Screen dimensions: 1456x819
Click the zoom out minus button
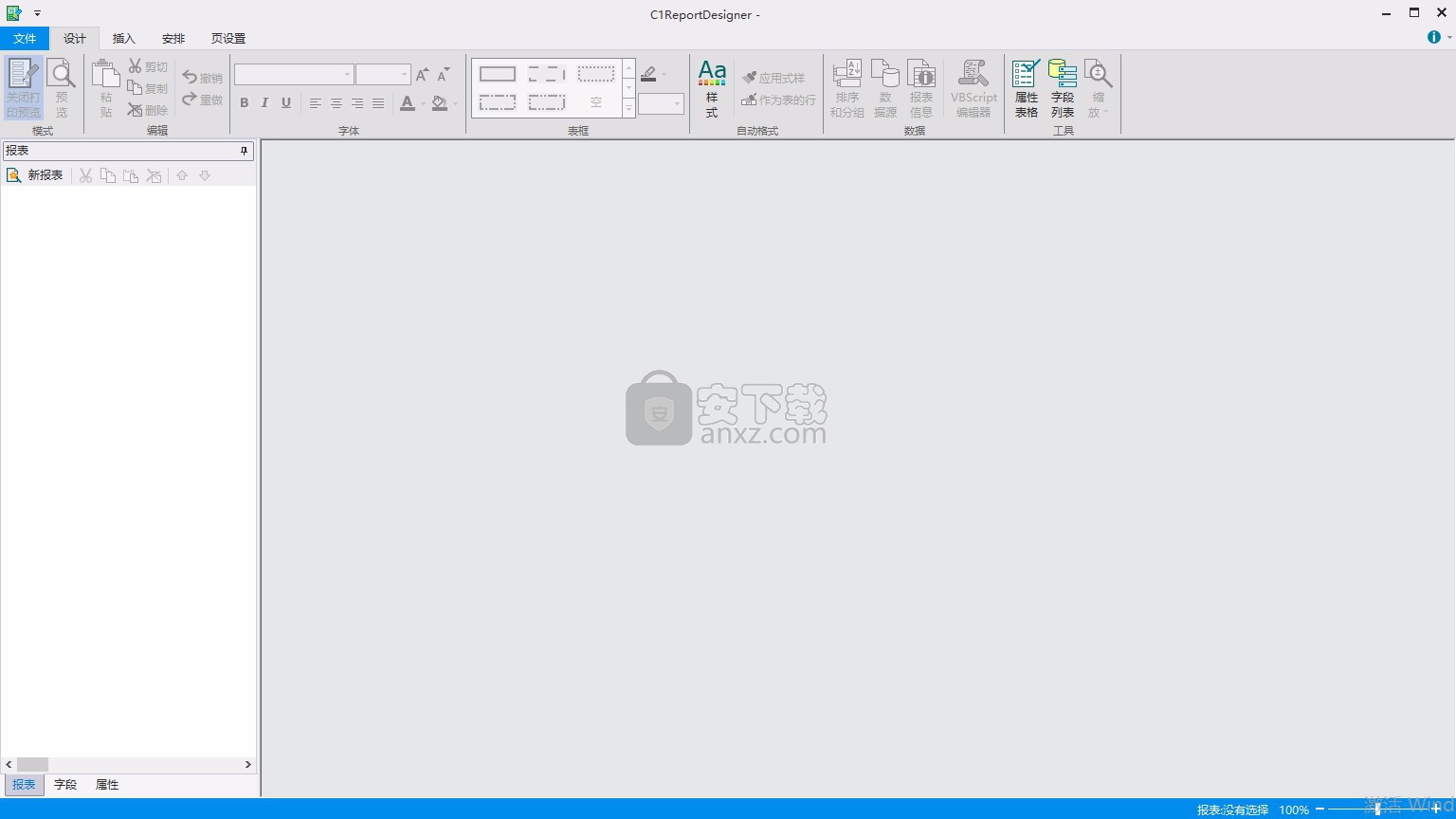pos(1319,809)
